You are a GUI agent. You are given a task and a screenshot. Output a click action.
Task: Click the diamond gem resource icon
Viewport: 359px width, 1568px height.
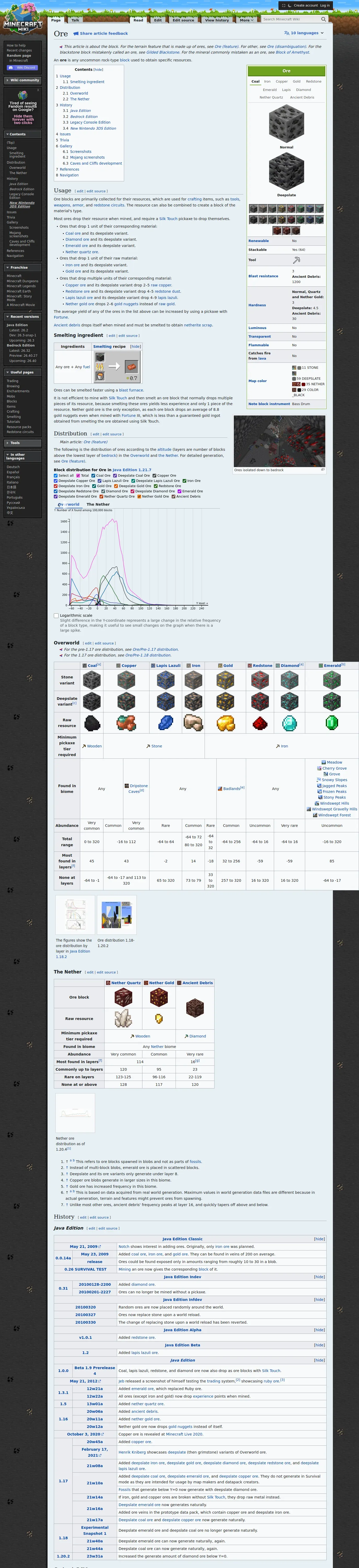290,723
